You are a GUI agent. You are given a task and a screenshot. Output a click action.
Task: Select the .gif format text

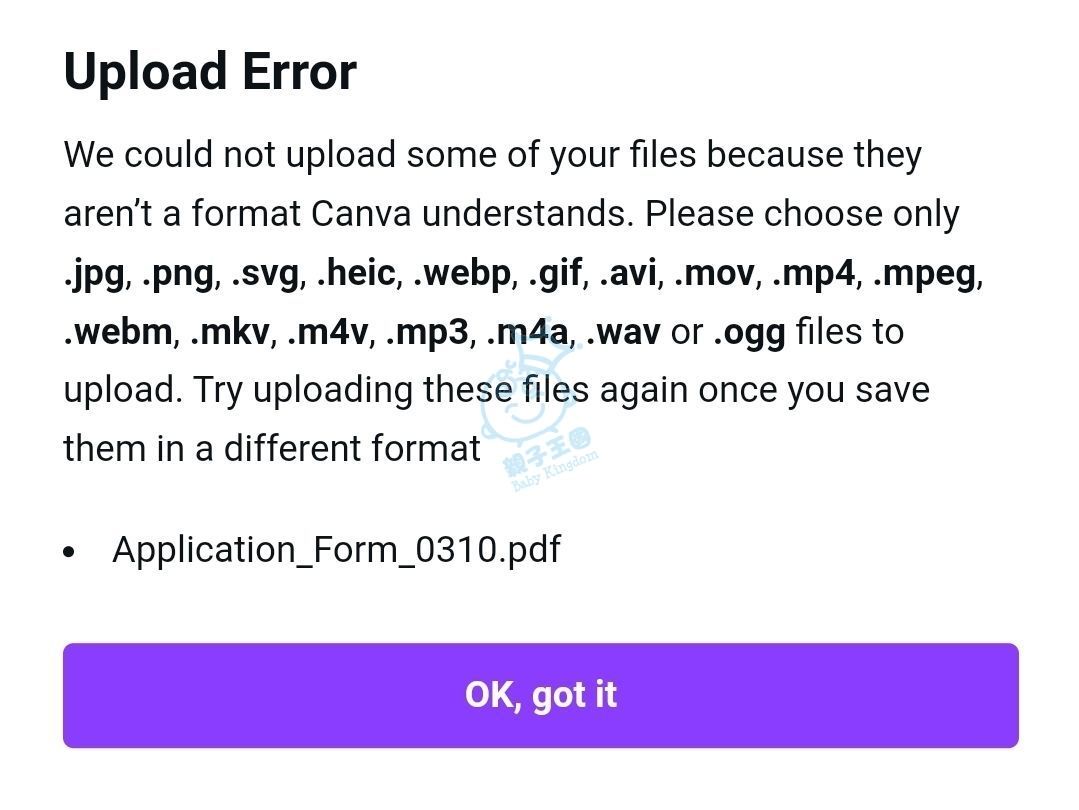pos(555,274)
